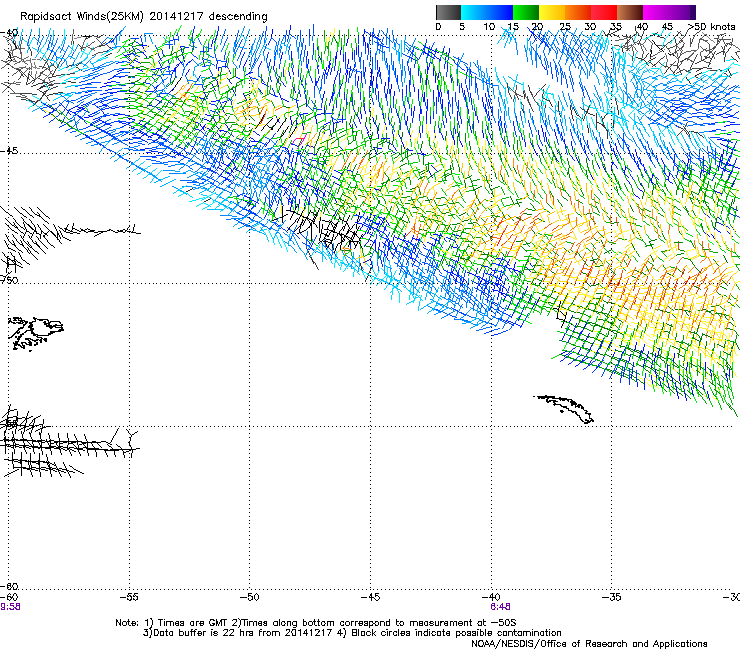The image size is (740, 650).
Task: Click the '-40' longitude label on bottom axis
Action: pos(491,597)
